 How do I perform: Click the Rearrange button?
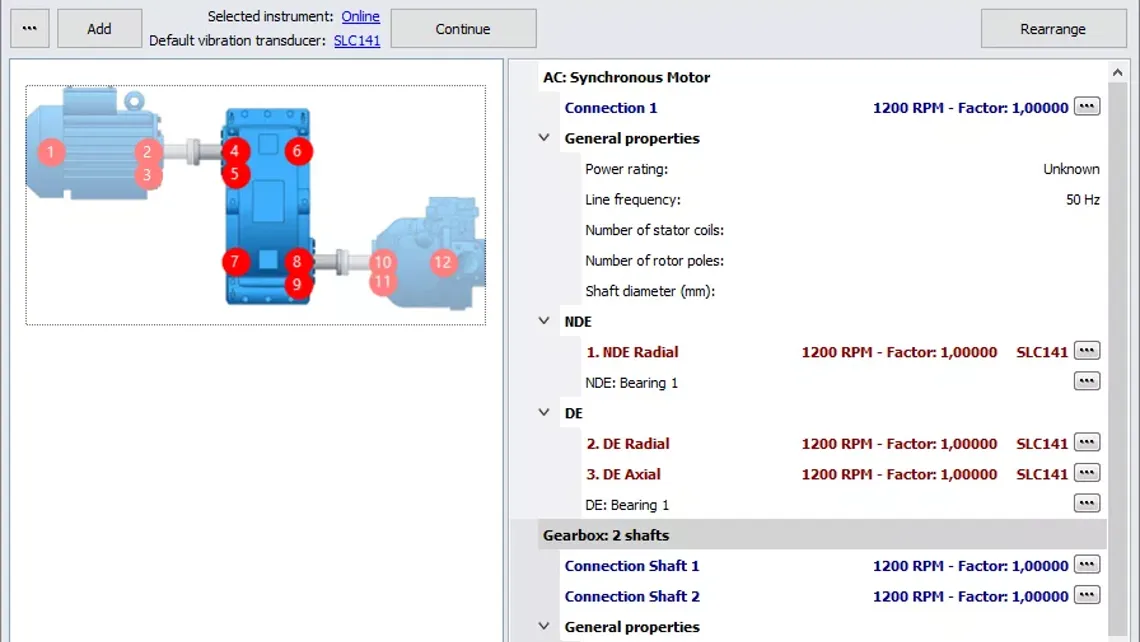tap(1053, 29)
